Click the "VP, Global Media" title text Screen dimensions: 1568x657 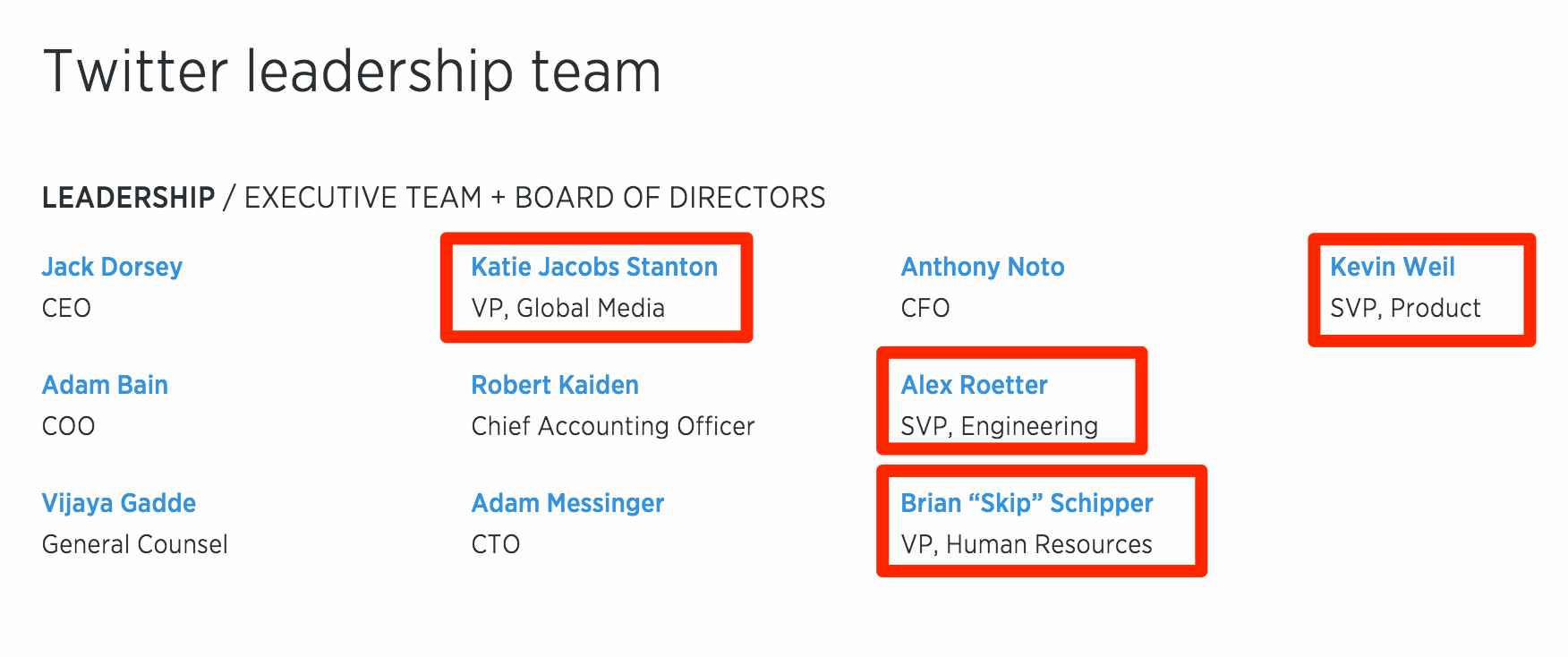point(567,308)
